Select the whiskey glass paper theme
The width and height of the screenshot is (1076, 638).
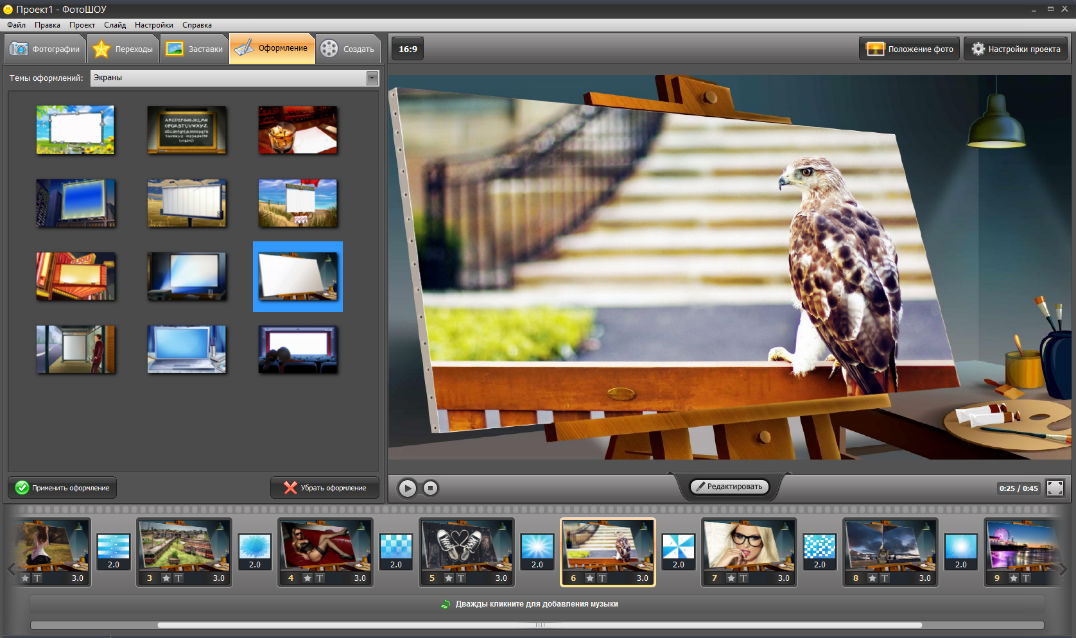(x=298, y=129)
